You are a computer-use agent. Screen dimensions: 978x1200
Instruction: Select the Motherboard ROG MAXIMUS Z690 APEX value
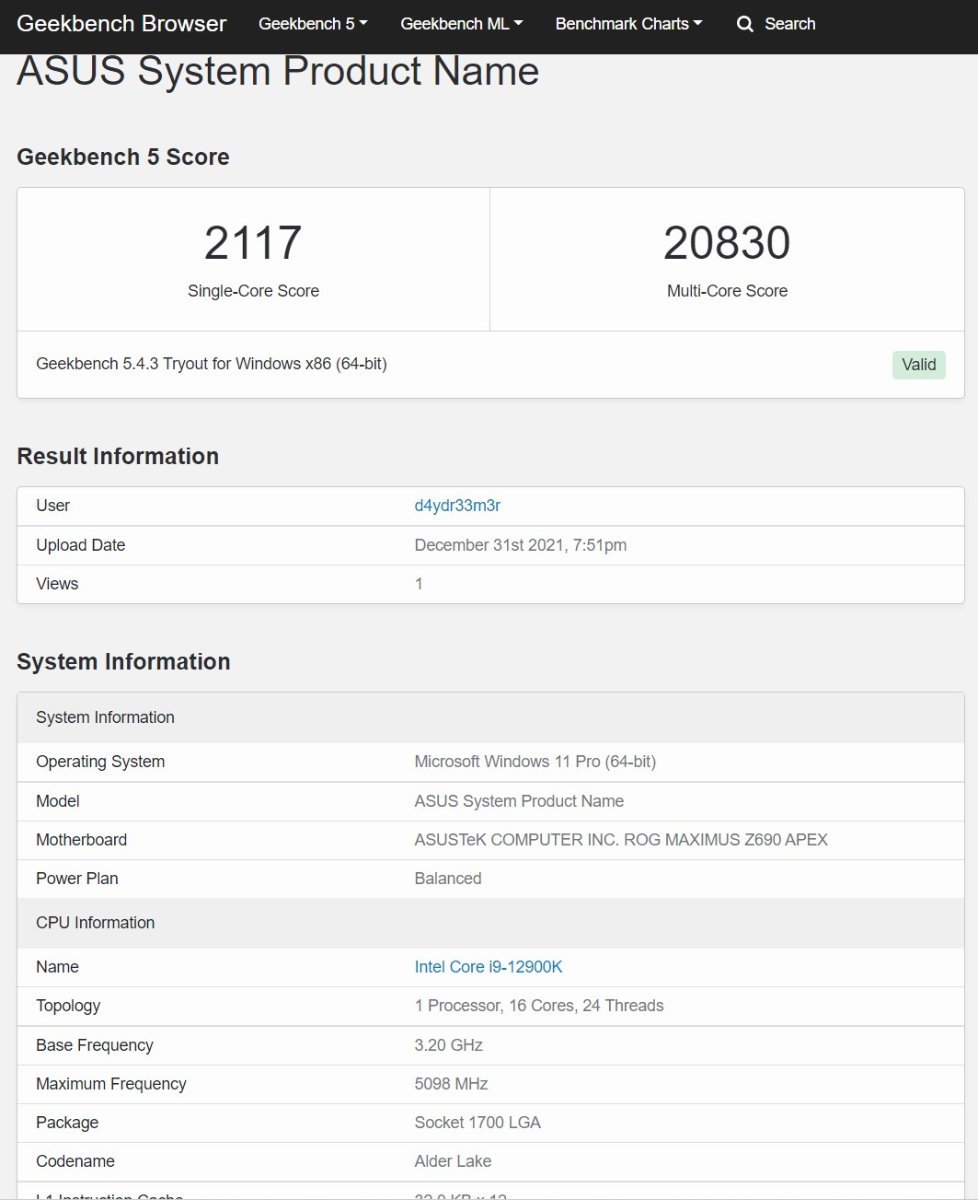[x=621, y=840]
